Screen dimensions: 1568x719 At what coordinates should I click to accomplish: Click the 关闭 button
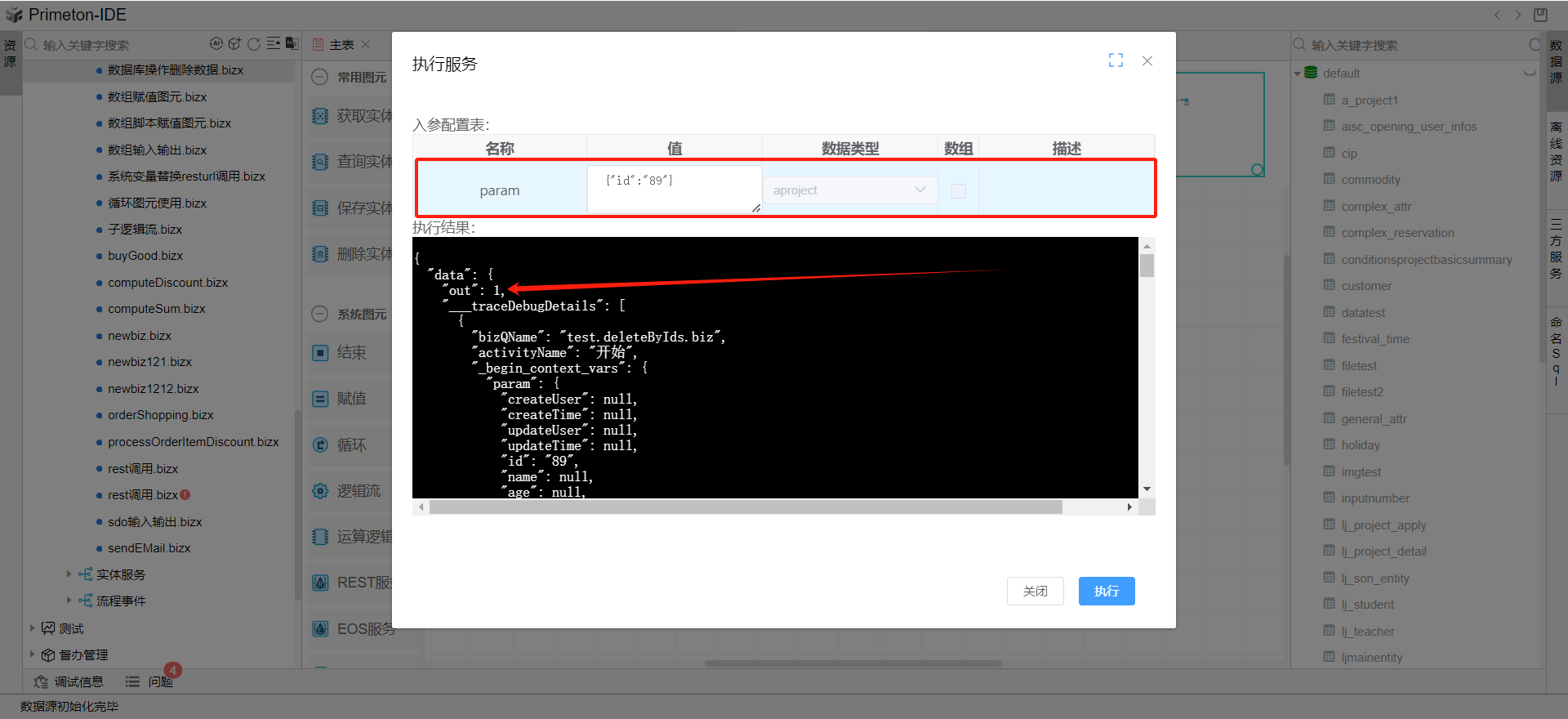click(1035, 591)
